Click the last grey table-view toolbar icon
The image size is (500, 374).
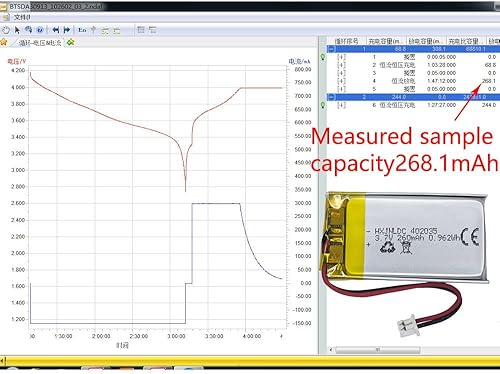point(152,30)
